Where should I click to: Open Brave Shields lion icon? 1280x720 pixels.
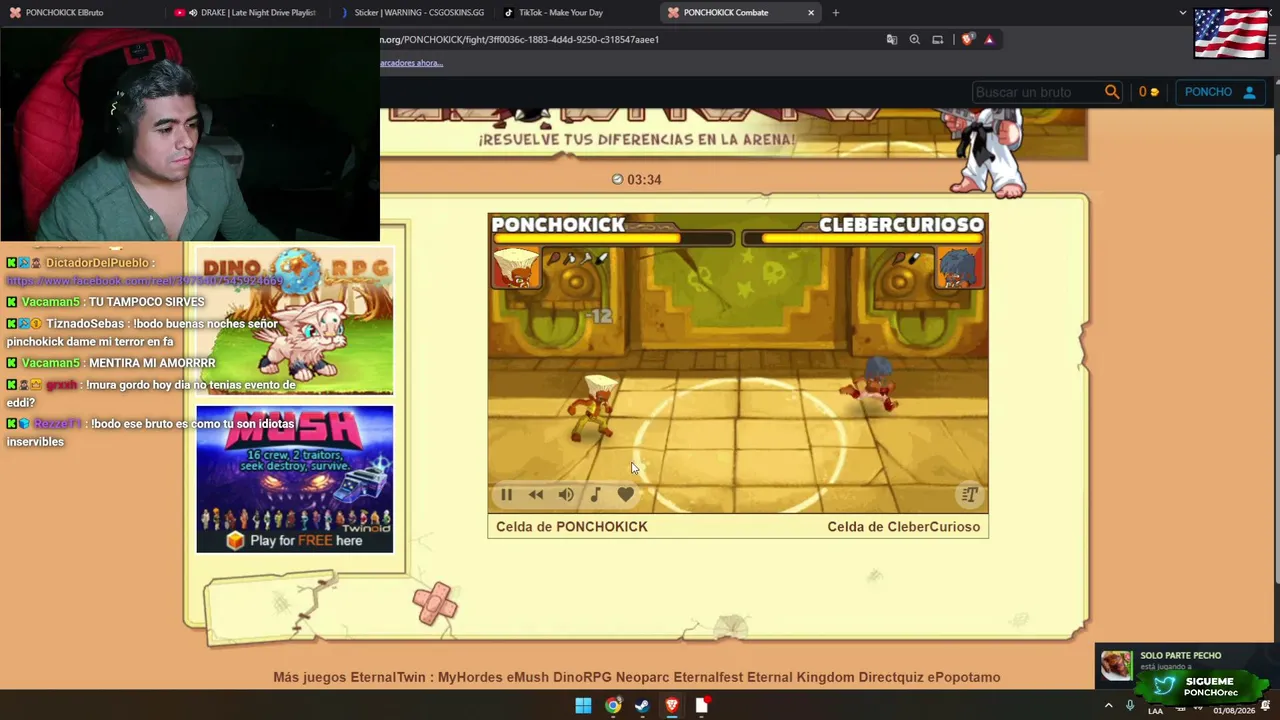(967, 40)
